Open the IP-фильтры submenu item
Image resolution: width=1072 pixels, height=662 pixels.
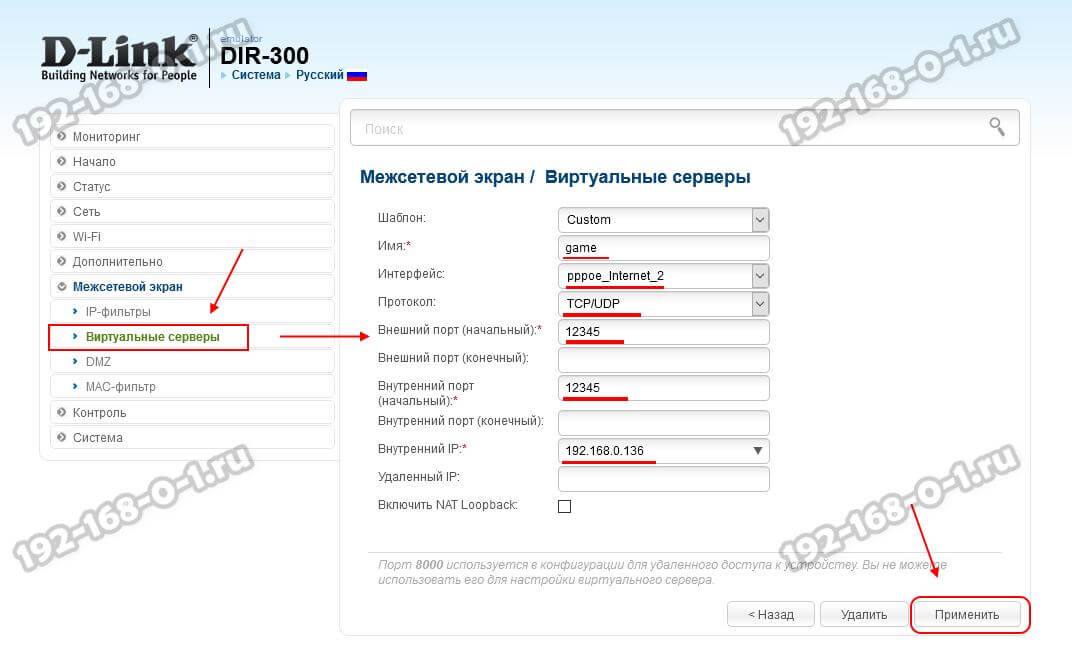click(x=192, y=311)
